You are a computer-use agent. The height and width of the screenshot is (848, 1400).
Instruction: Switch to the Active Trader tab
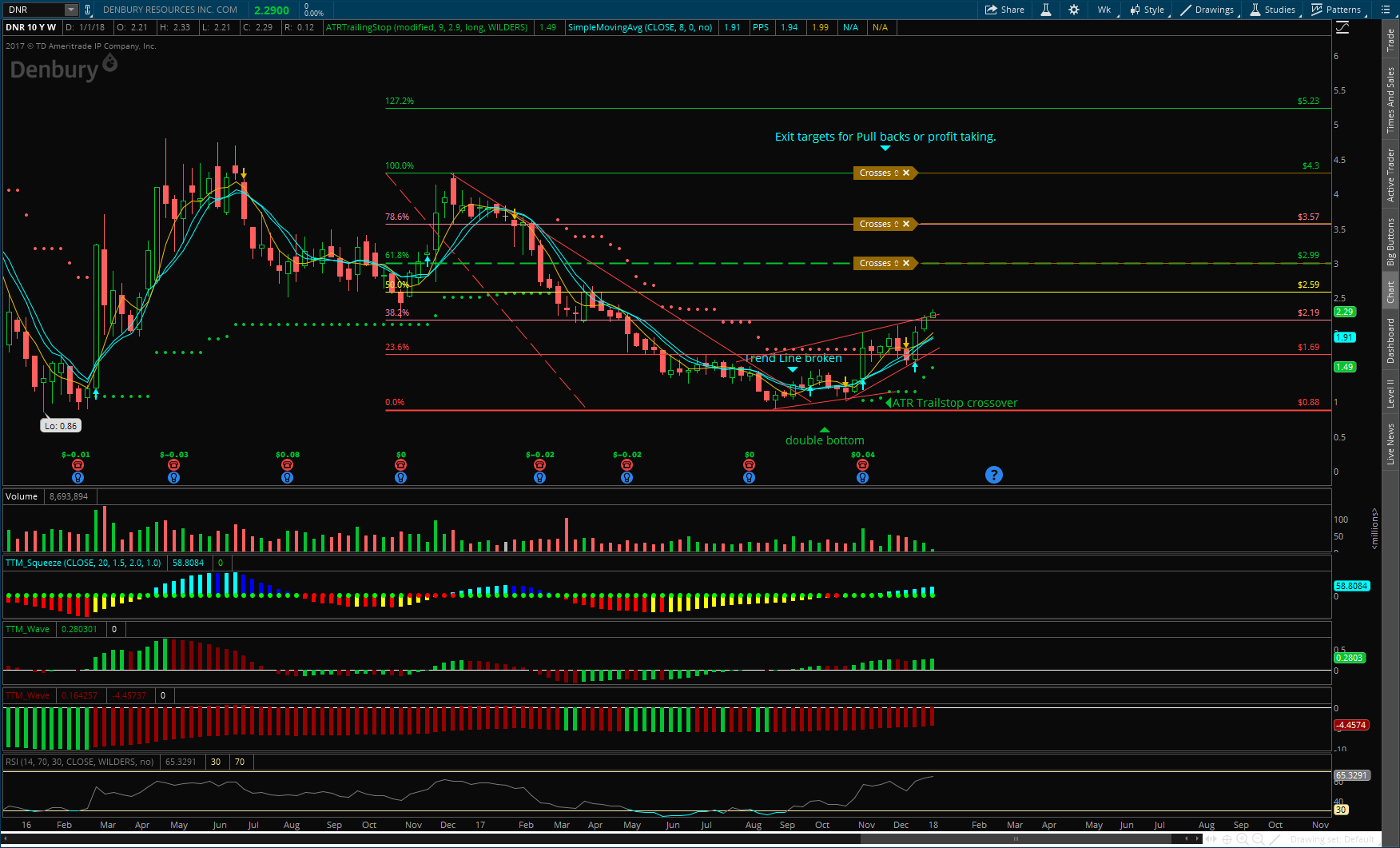coord(1391,175)
